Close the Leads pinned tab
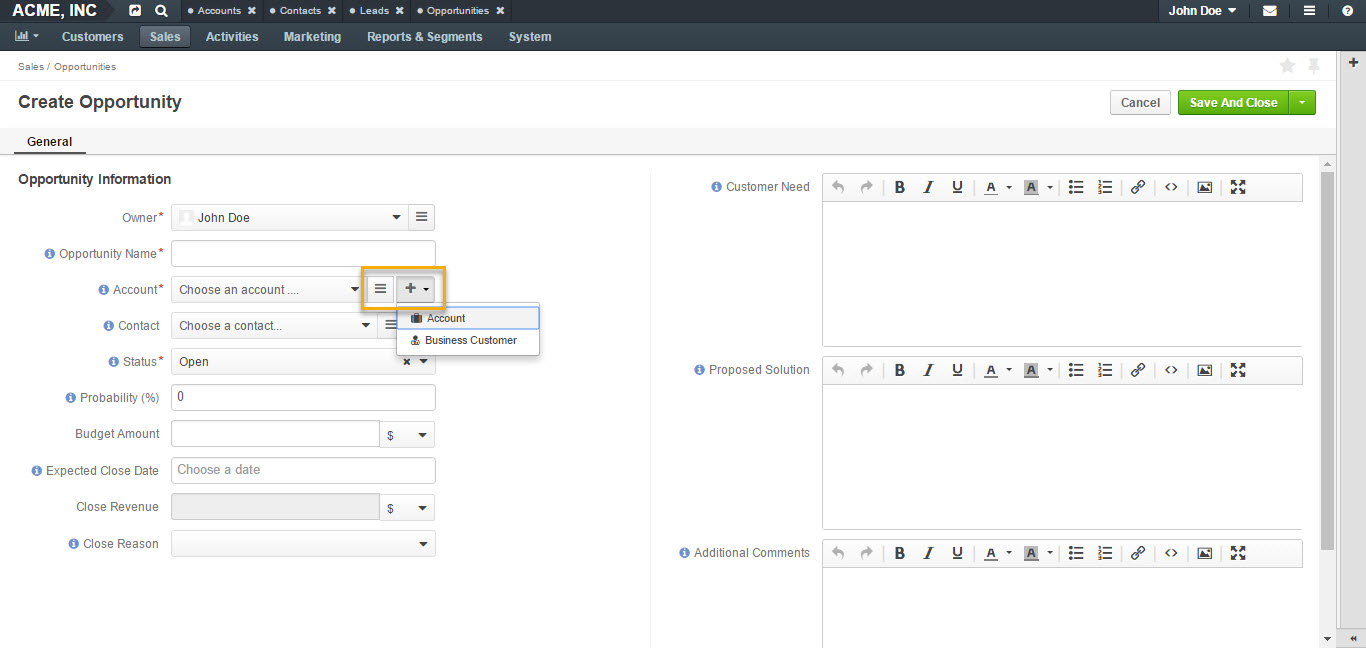This screenshot has width=1366, height=648. (x=400, y=11)
